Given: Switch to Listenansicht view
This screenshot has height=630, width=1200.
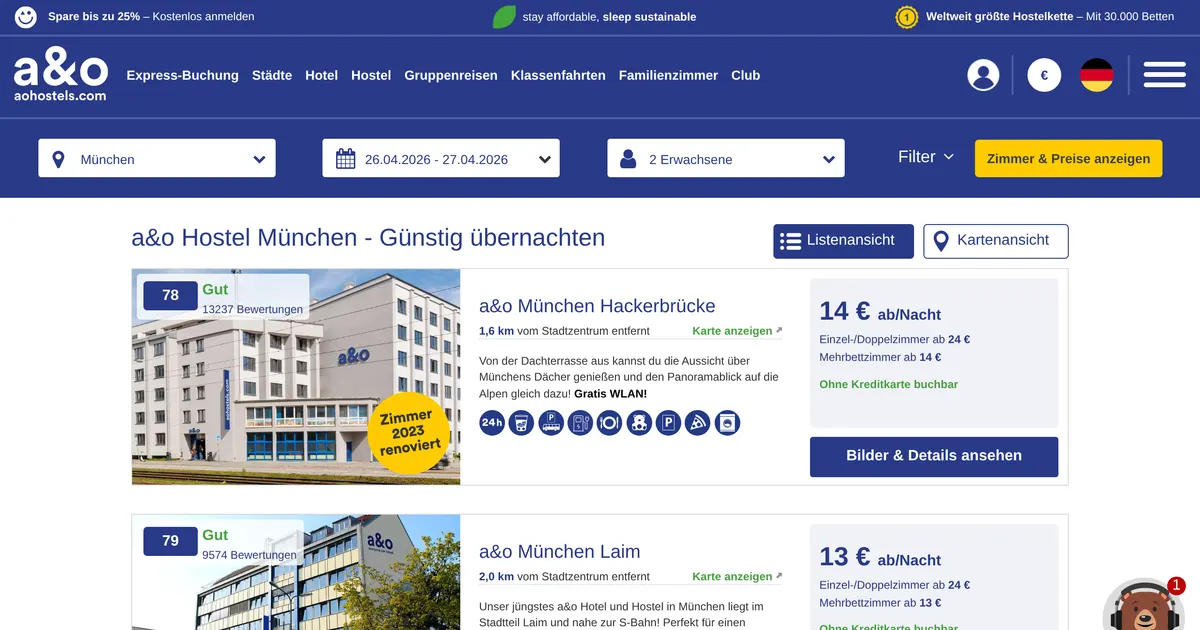Looking at the screenshot, I should click(x=843, y=241).
